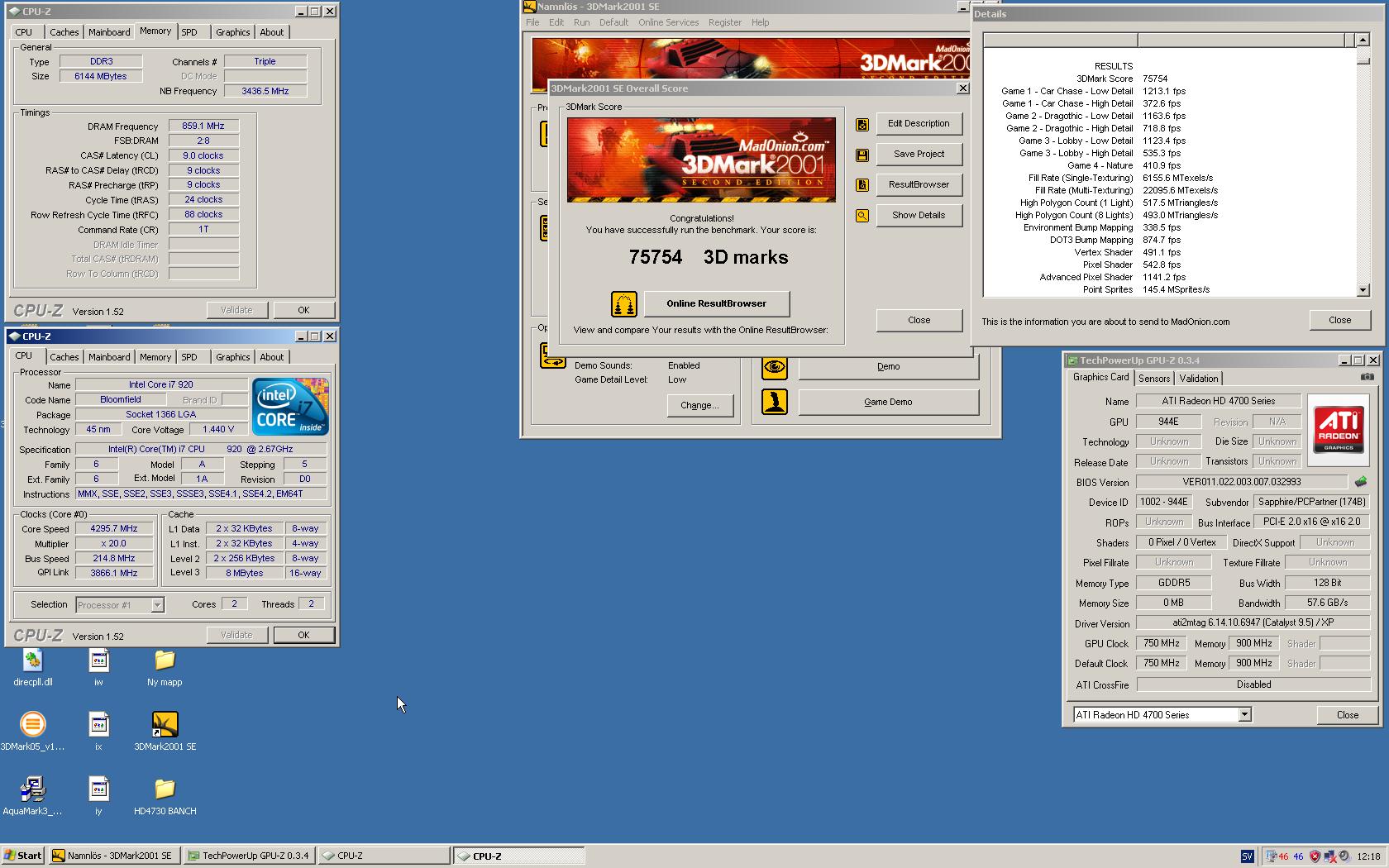Screen dimensions: 1389x868
Task: Click the figure icon beside Game Demo button
Action: tap(775, 403)
